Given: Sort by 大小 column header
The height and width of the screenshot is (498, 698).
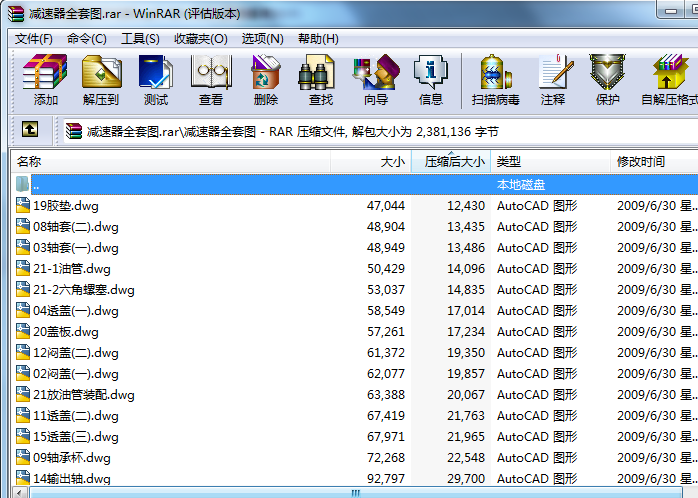Looking at the screenshot, I should (x=371, y=162).
